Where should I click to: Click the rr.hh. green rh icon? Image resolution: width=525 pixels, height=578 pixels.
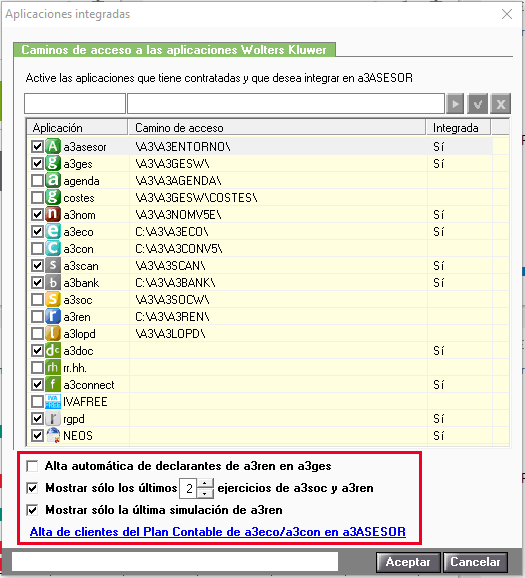53,367
